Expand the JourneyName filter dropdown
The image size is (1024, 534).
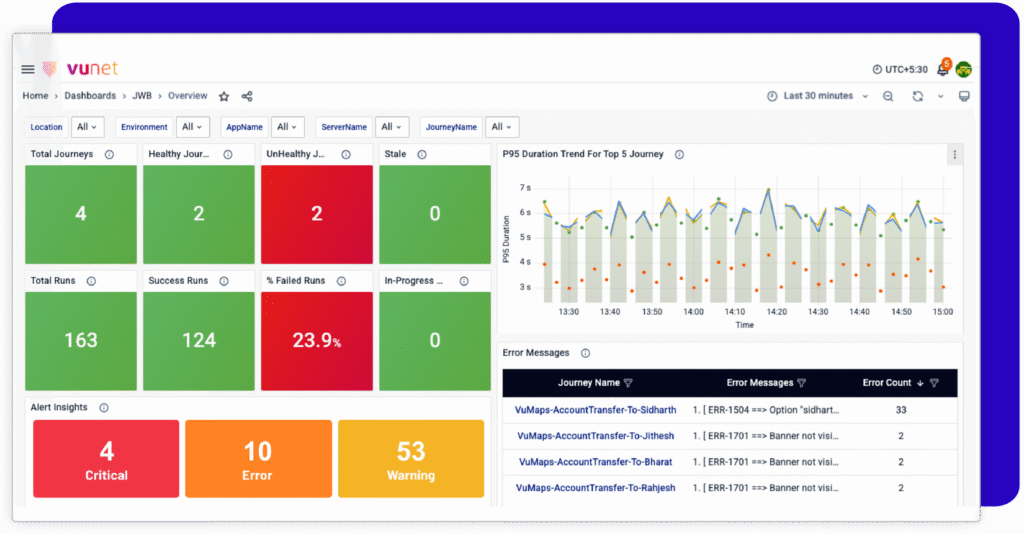tap(502, 127)
